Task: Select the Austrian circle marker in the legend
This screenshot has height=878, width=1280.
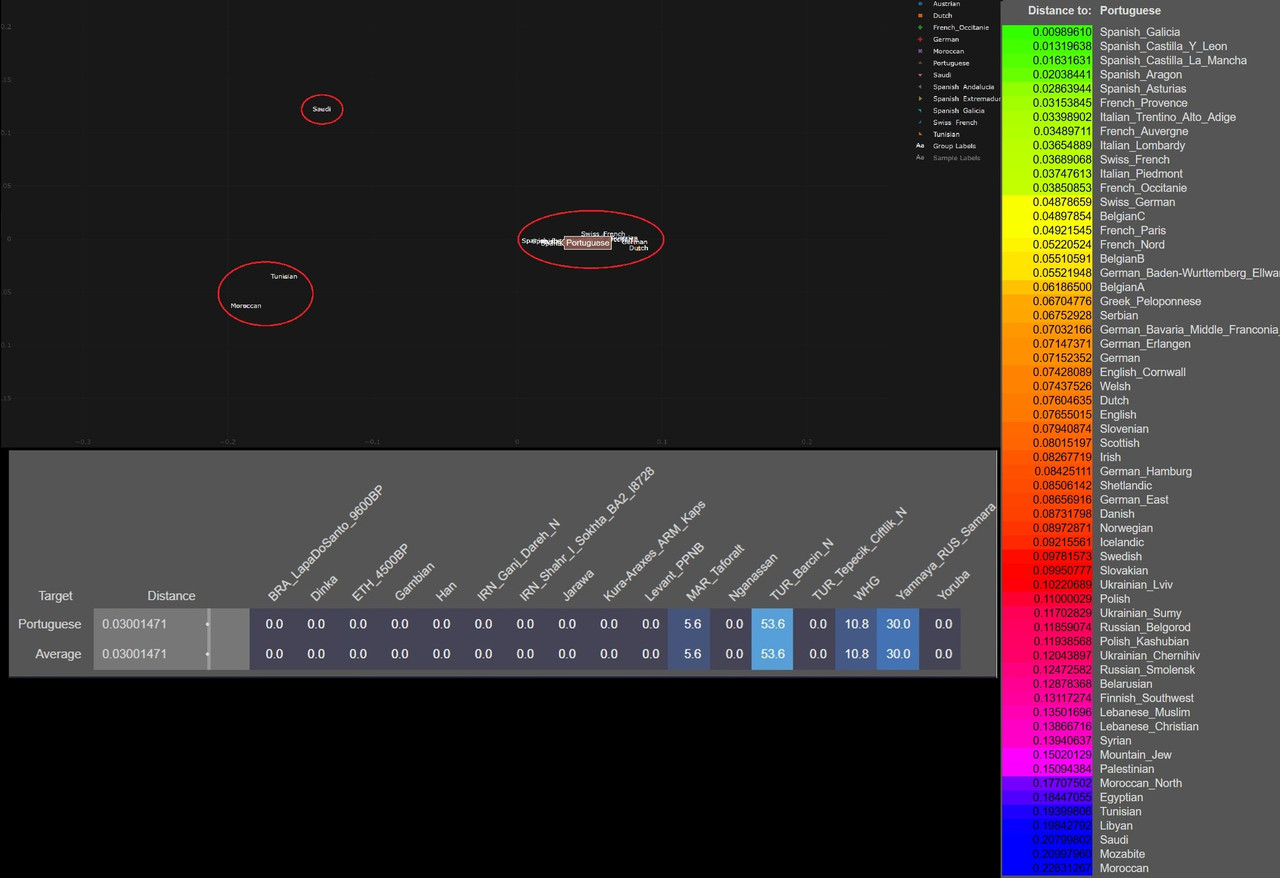Action: click(x=920, y=4)
